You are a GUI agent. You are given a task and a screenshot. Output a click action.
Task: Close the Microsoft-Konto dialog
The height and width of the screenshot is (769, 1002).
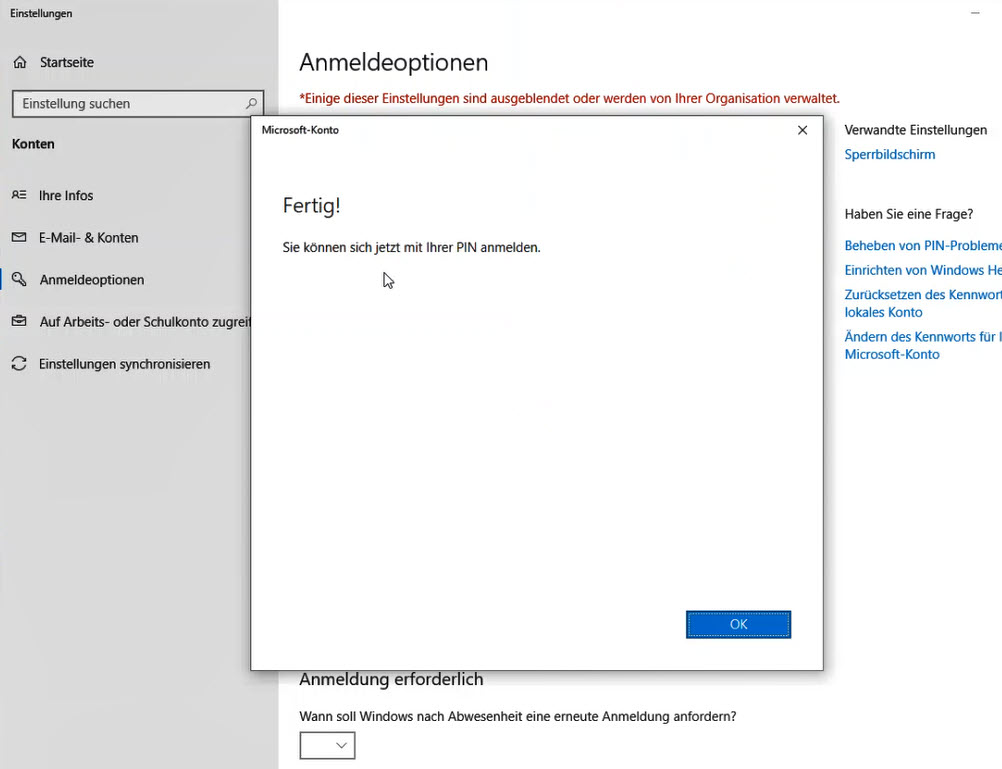click(803, 130)
